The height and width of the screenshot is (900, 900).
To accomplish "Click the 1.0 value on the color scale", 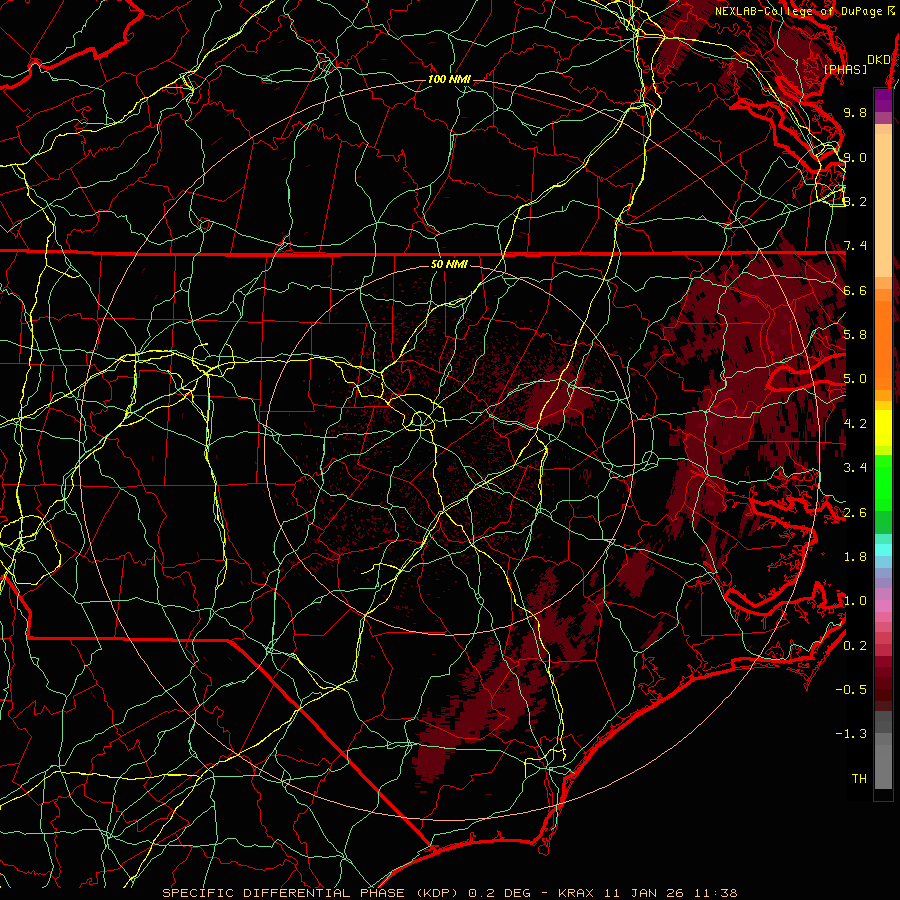I will pos(855,601).
